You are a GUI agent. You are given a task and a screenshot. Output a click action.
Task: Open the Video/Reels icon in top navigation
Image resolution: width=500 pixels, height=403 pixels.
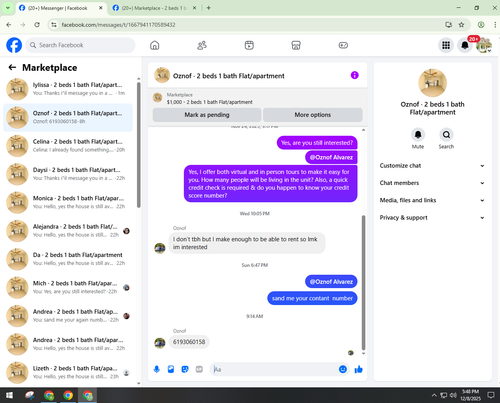point(249,45)
